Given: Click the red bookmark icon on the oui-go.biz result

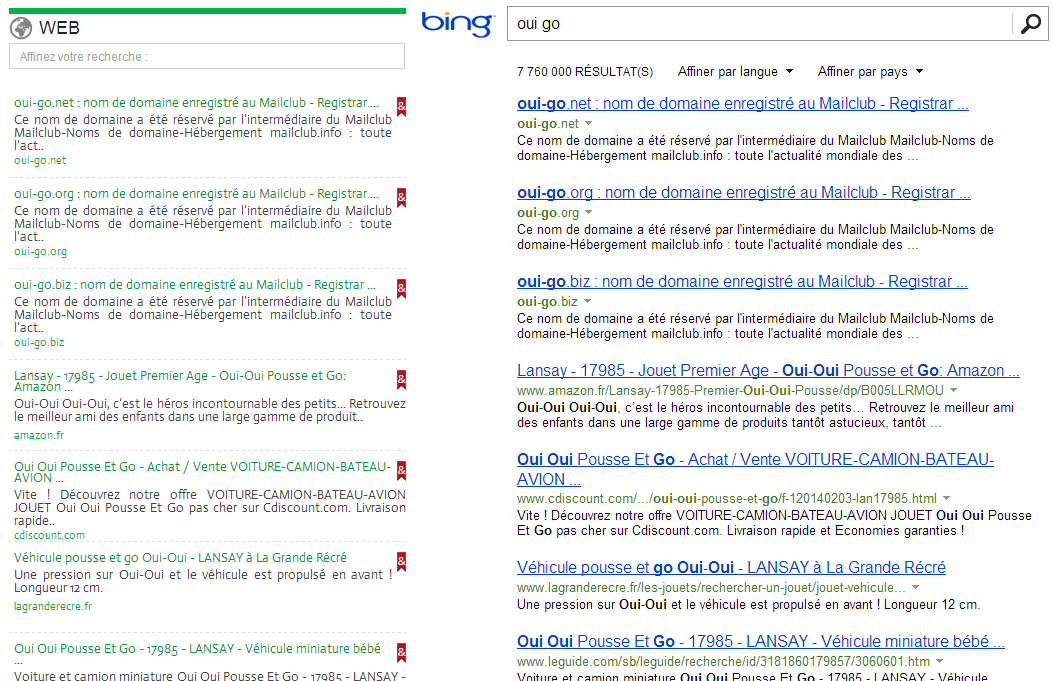Looking at the screenshot, I should pos(402,289).
